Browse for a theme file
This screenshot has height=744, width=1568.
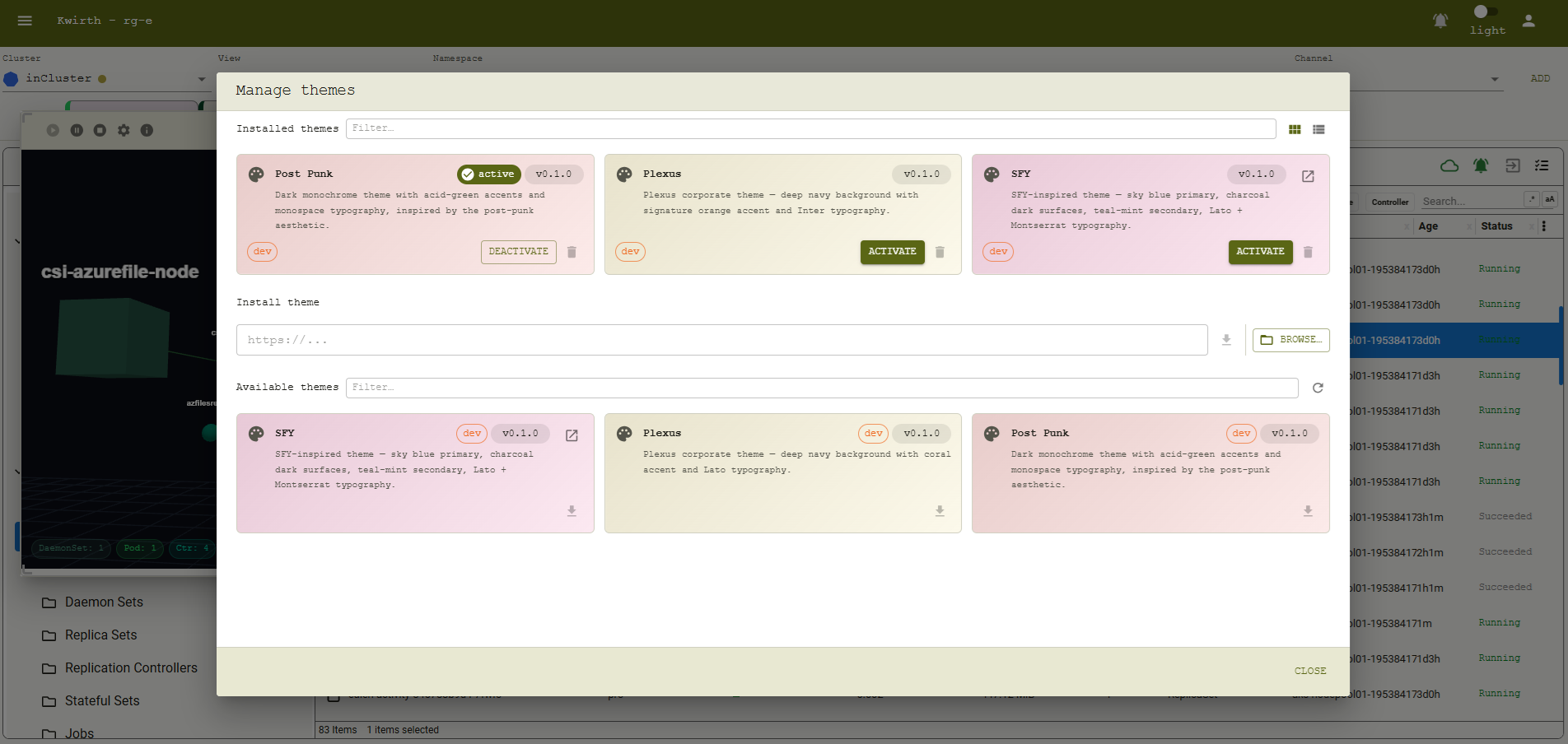coord(1290,340)
